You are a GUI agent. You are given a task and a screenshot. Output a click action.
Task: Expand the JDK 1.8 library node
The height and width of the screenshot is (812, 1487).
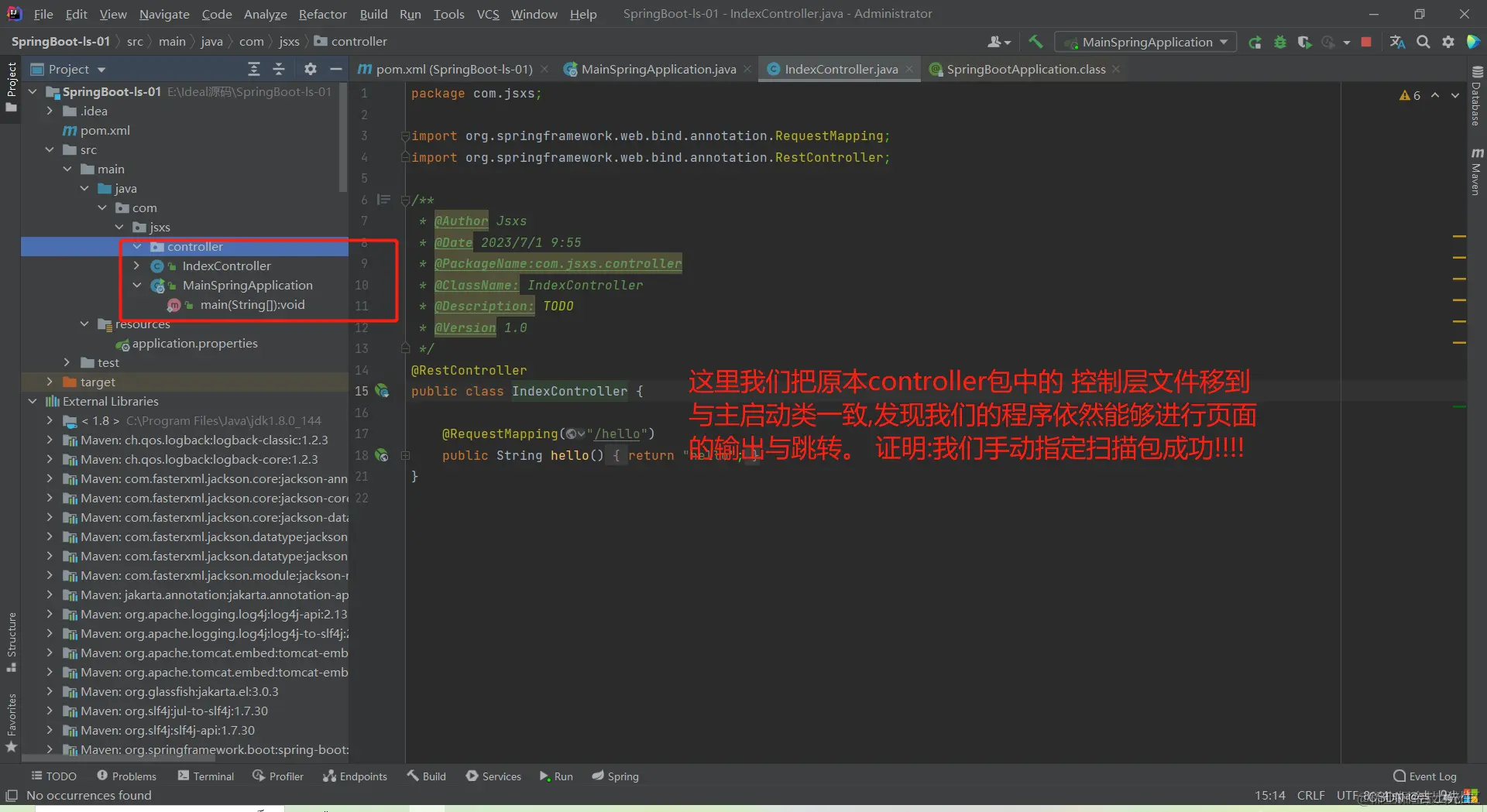pos(50,420)
